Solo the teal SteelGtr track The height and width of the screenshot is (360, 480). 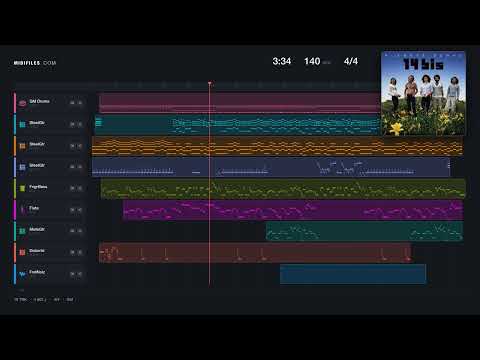[x=80, y=124]
